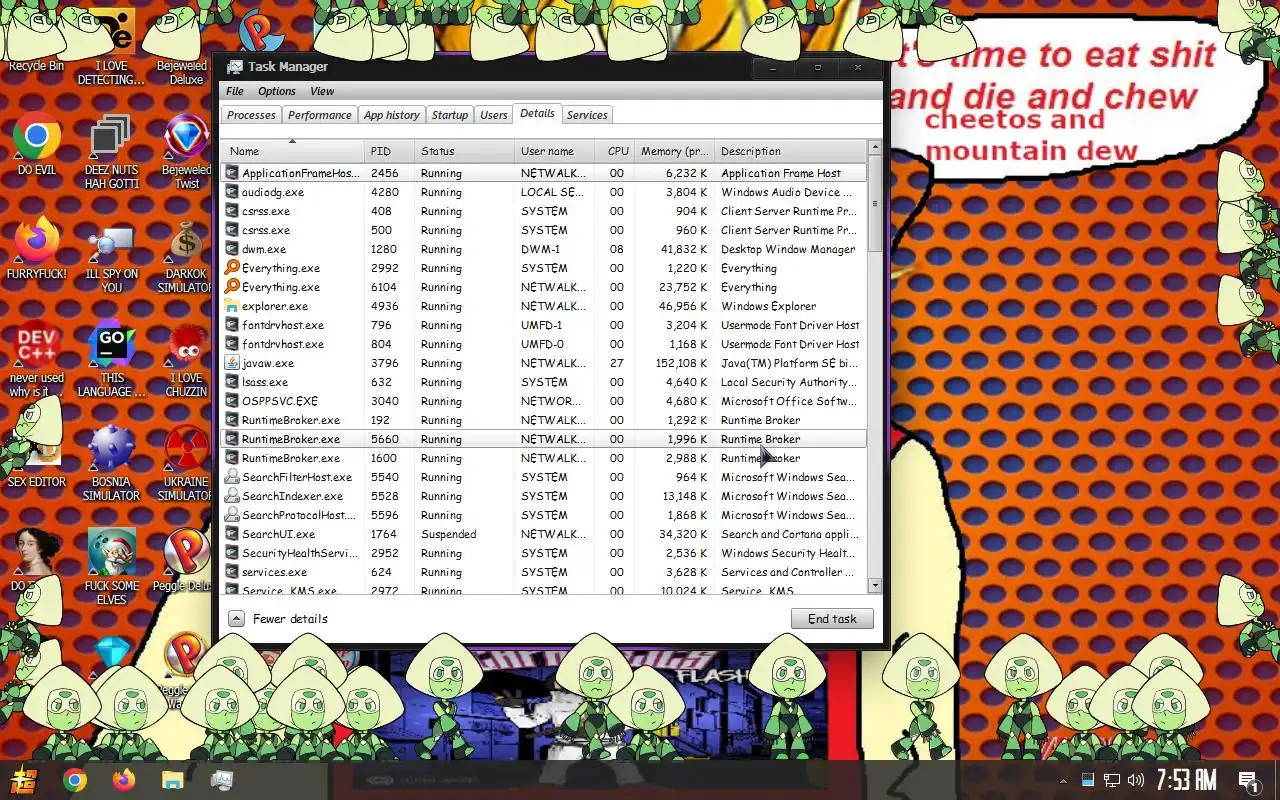1280x800 pixels.
Task: Click the Task Manager taskbar button
Action: pyautogui.click(x=221, y=780)
